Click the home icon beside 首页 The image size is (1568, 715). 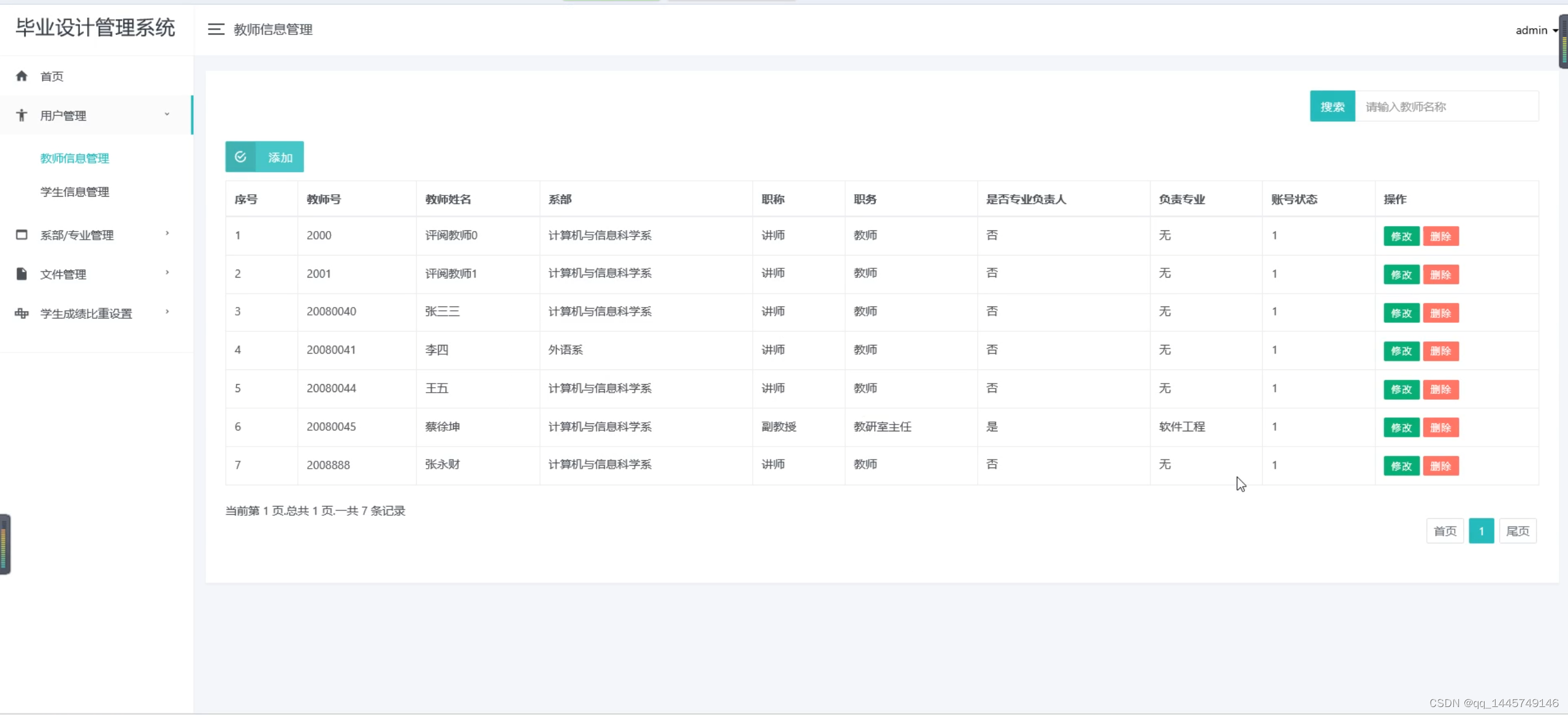21,76
